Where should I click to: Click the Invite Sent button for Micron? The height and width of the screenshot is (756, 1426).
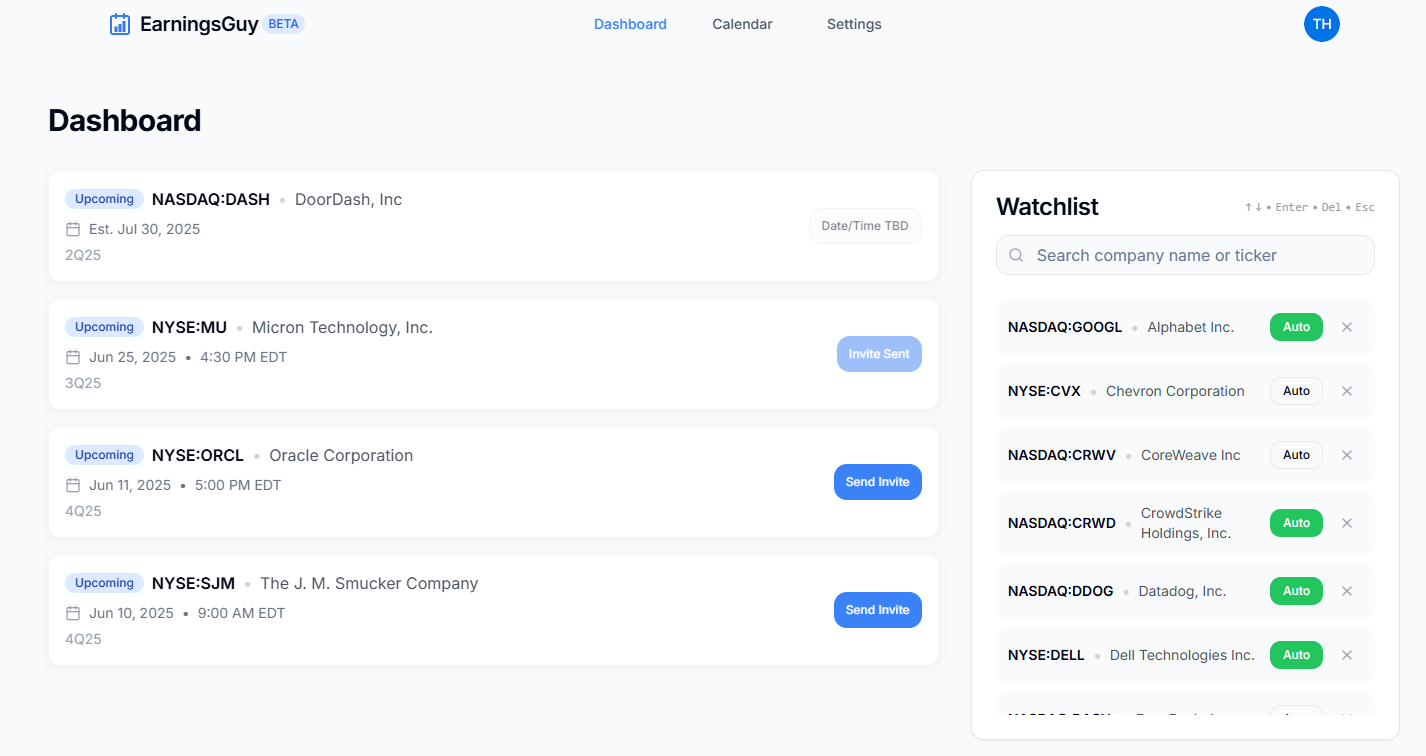879,354
